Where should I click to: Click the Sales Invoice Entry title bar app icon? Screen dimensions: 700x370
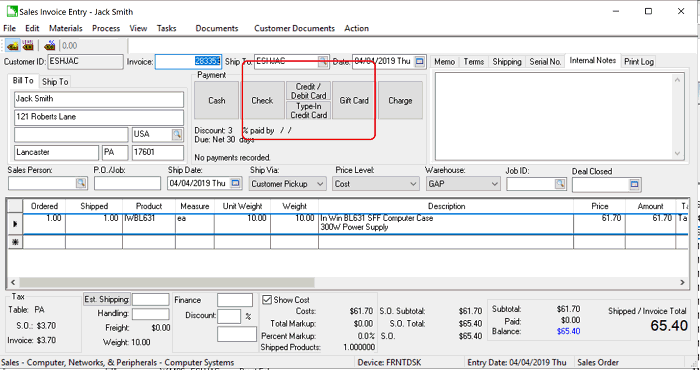[12, 12]
